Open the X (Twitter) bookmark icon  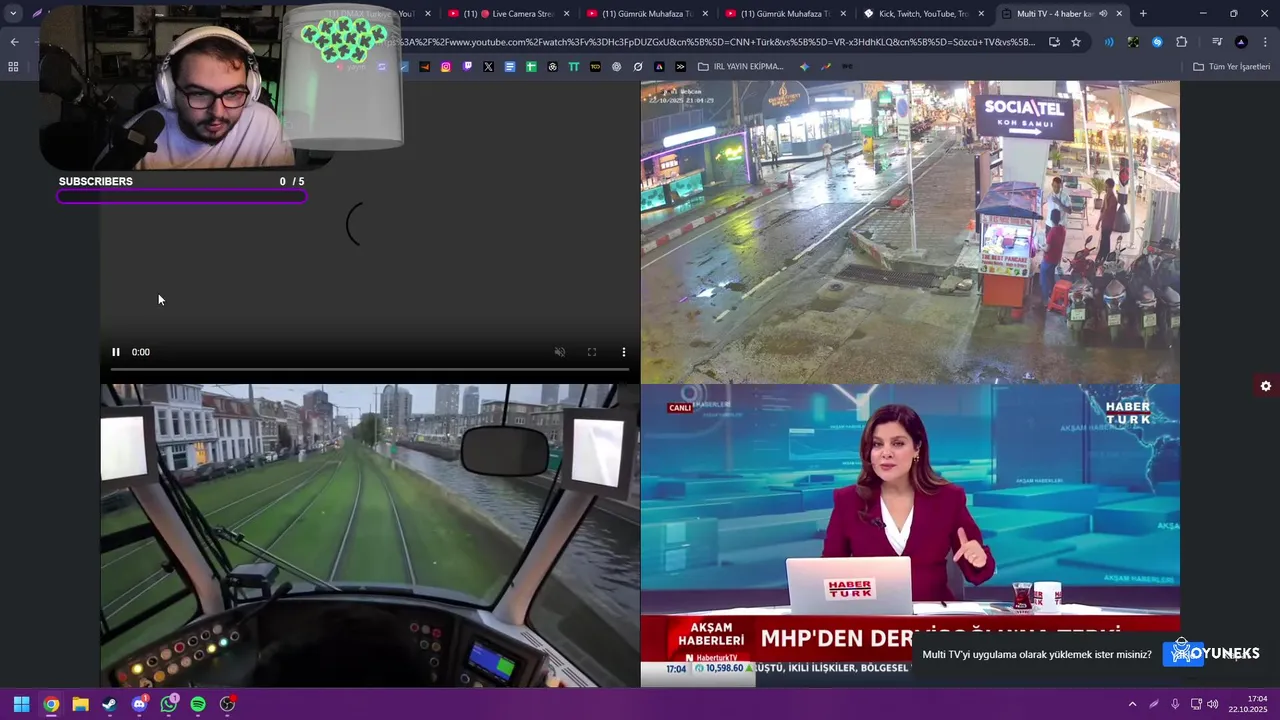488,67
